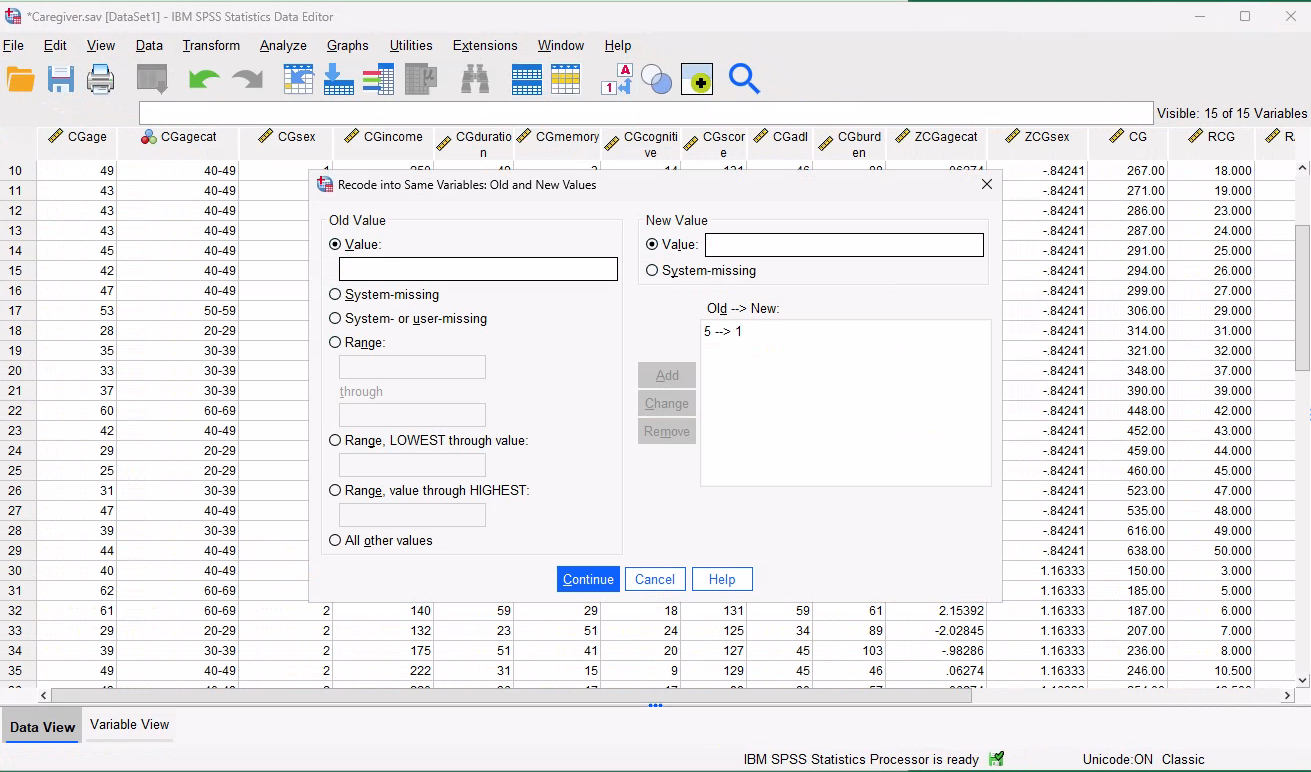Click the blue magnifying glass Search icon
The width and height of the screenshot is (1311, 772).
click(x=744, y=79)
